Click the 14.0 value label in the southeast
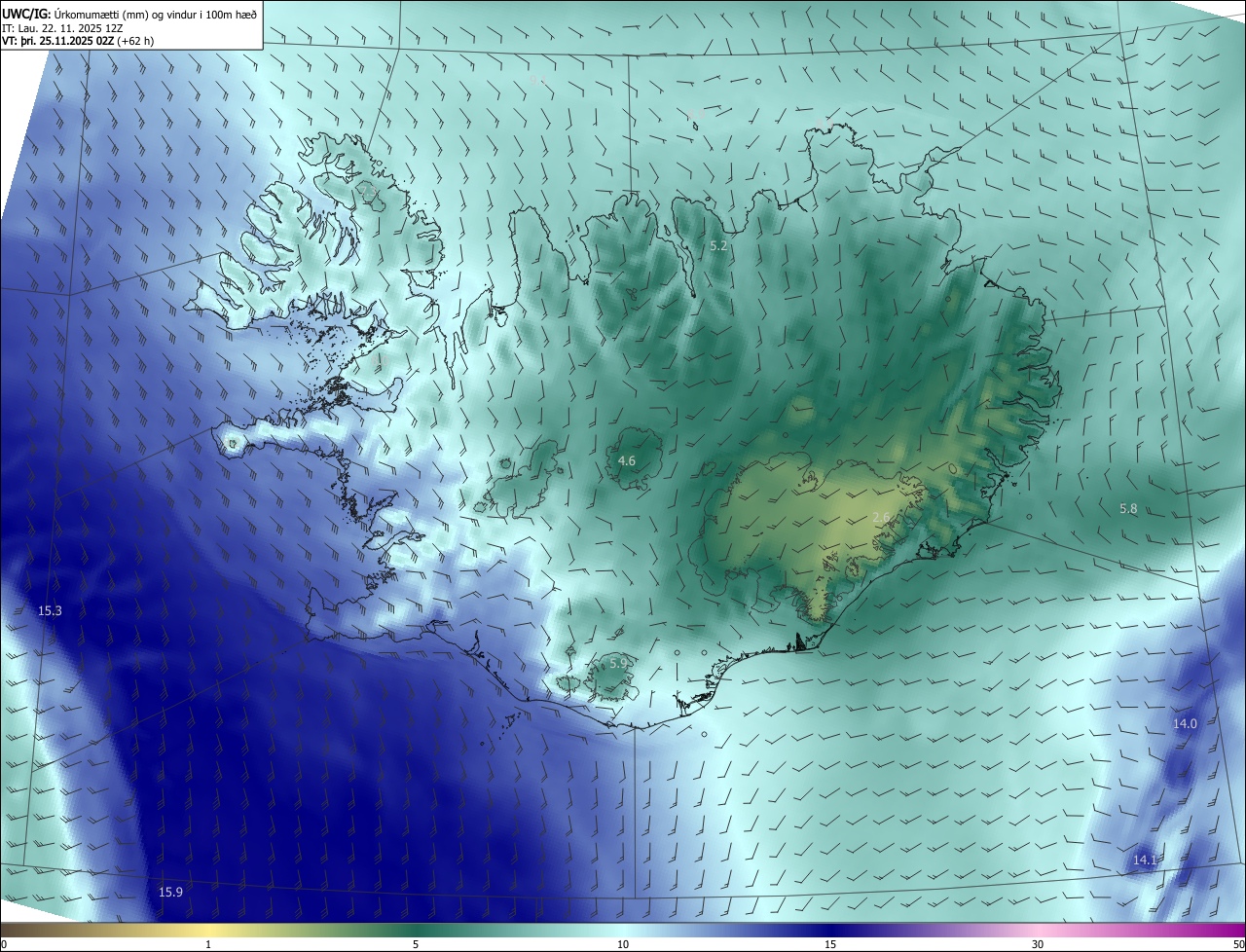Image resolution: width=1246 pixels, height=952 pixels. coord(1185,723)
